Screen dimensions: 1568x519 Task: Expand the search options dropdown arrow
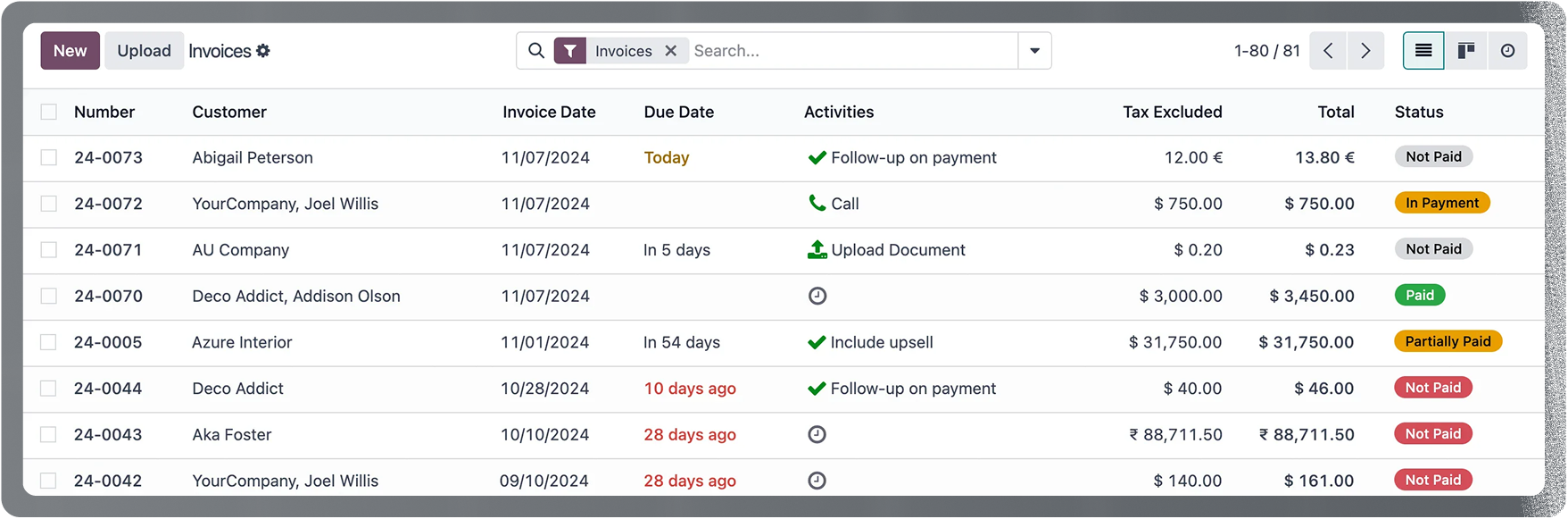point(1034,51)
